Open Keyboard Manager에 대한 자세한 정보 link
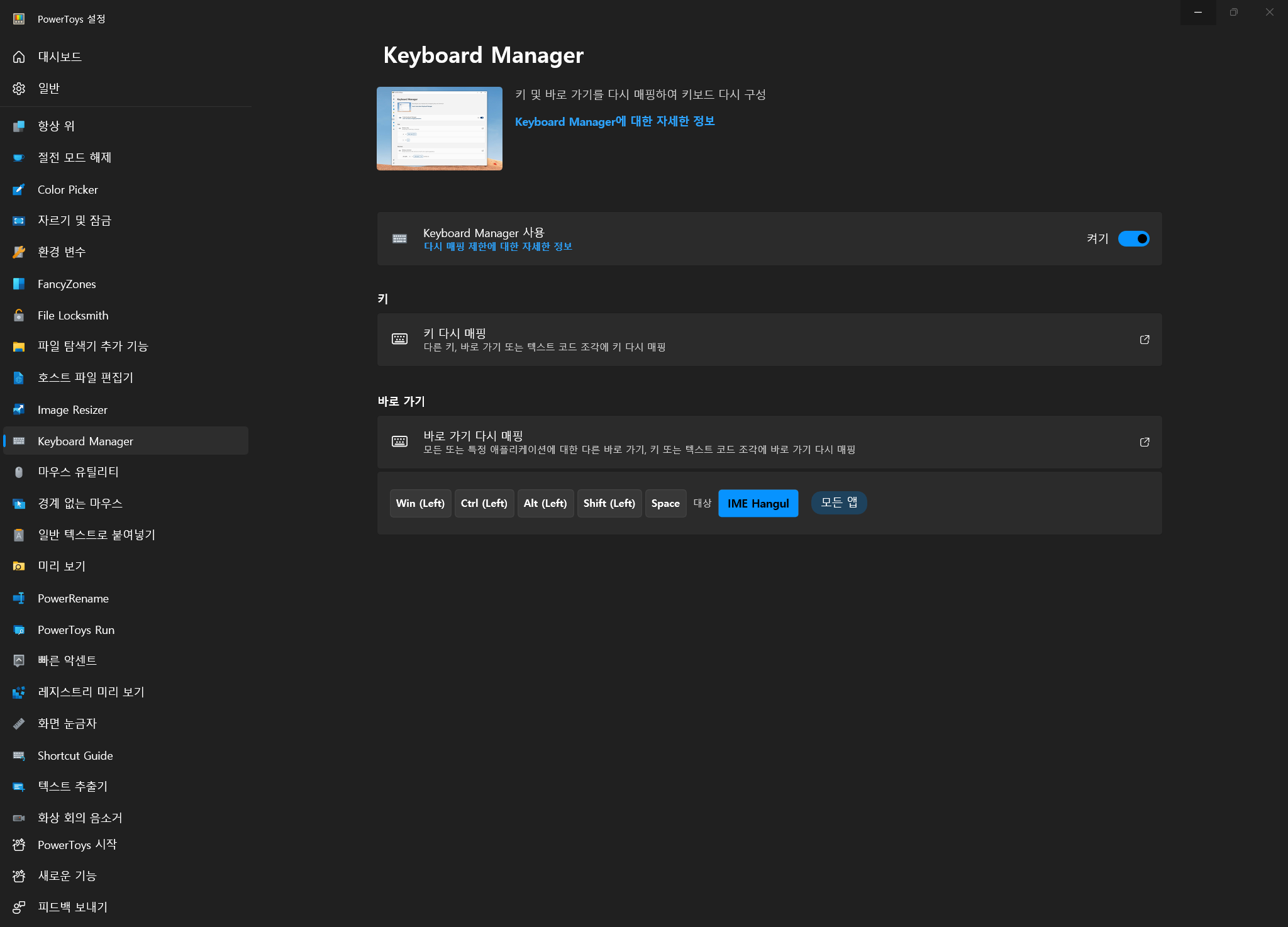This screenshot has width=1288, height=927. [x=614, y=121]
